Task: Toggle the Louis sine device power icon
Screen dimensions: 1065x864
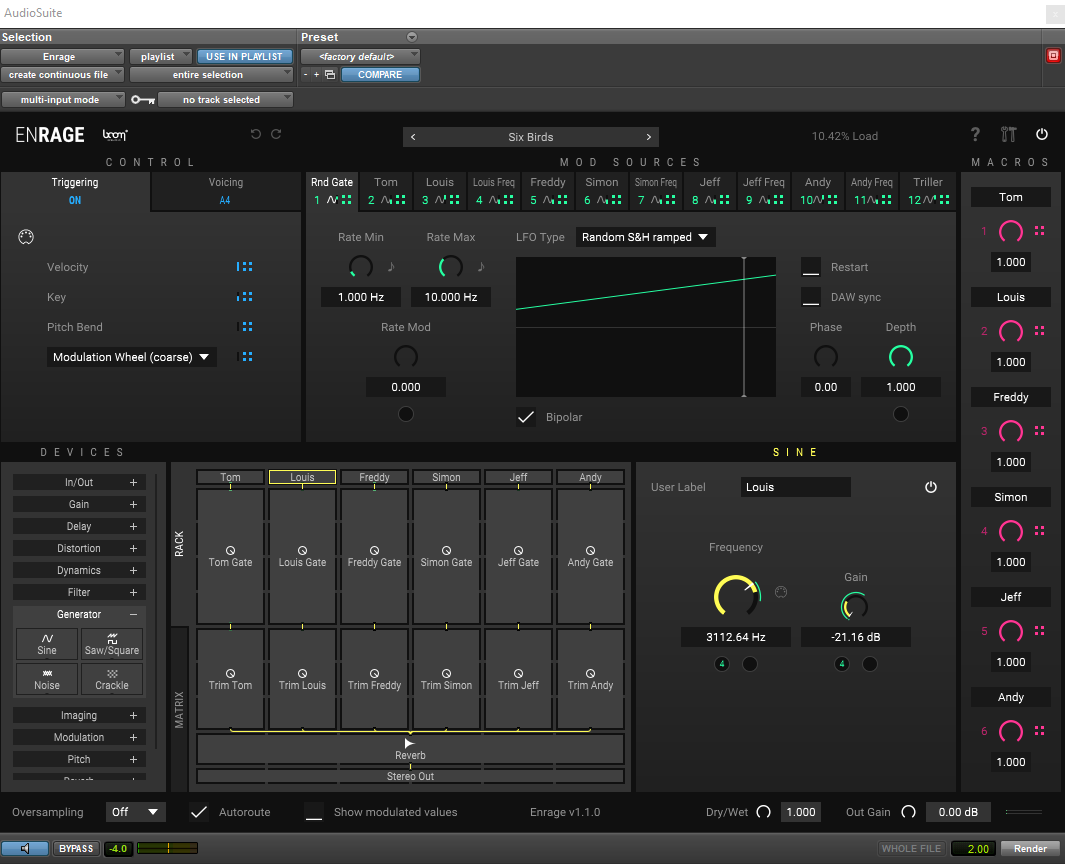Action: (931, 487)
